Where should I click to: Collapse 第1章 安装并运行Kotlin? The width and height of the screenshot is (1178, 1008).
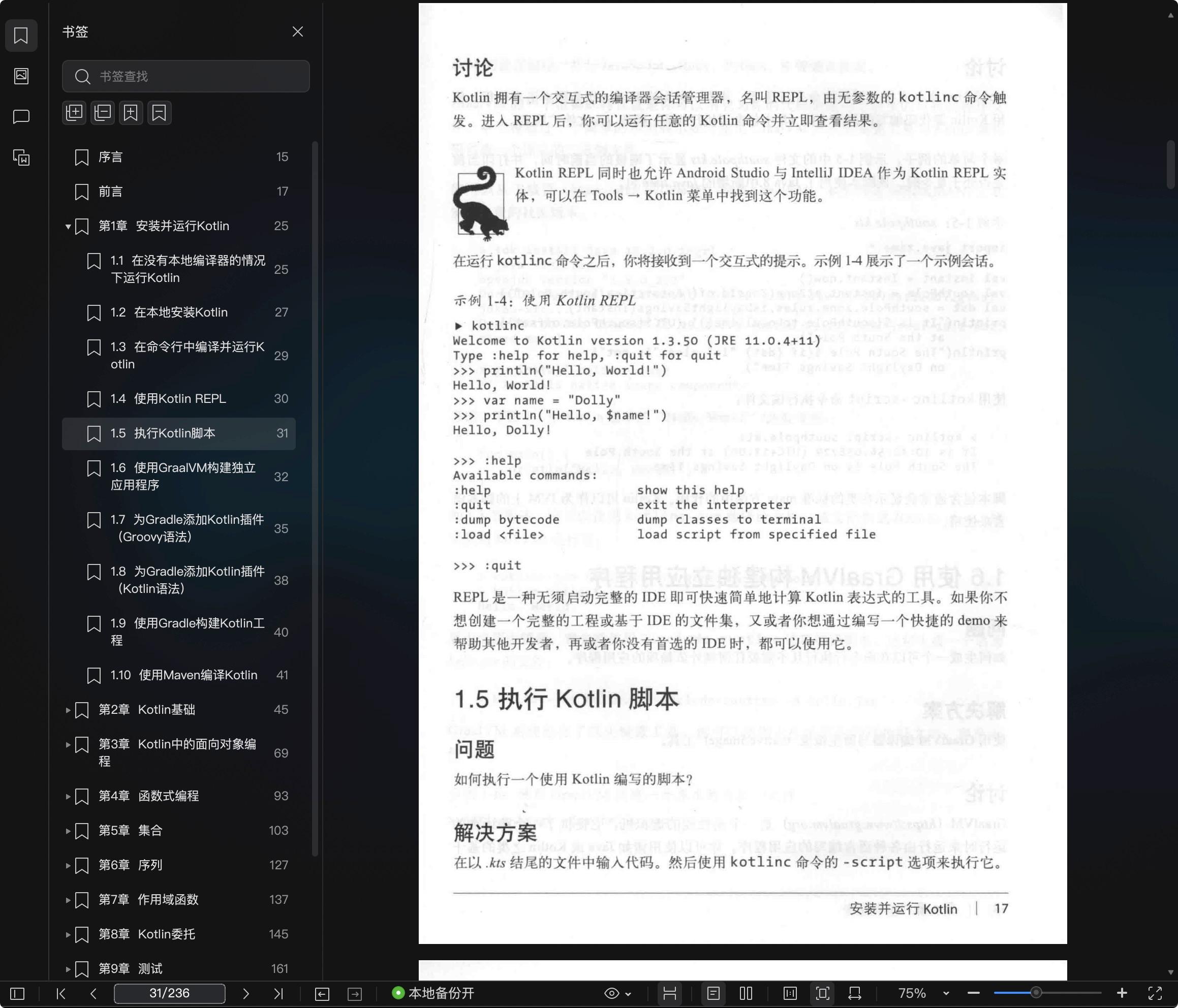tap(68, 226)
